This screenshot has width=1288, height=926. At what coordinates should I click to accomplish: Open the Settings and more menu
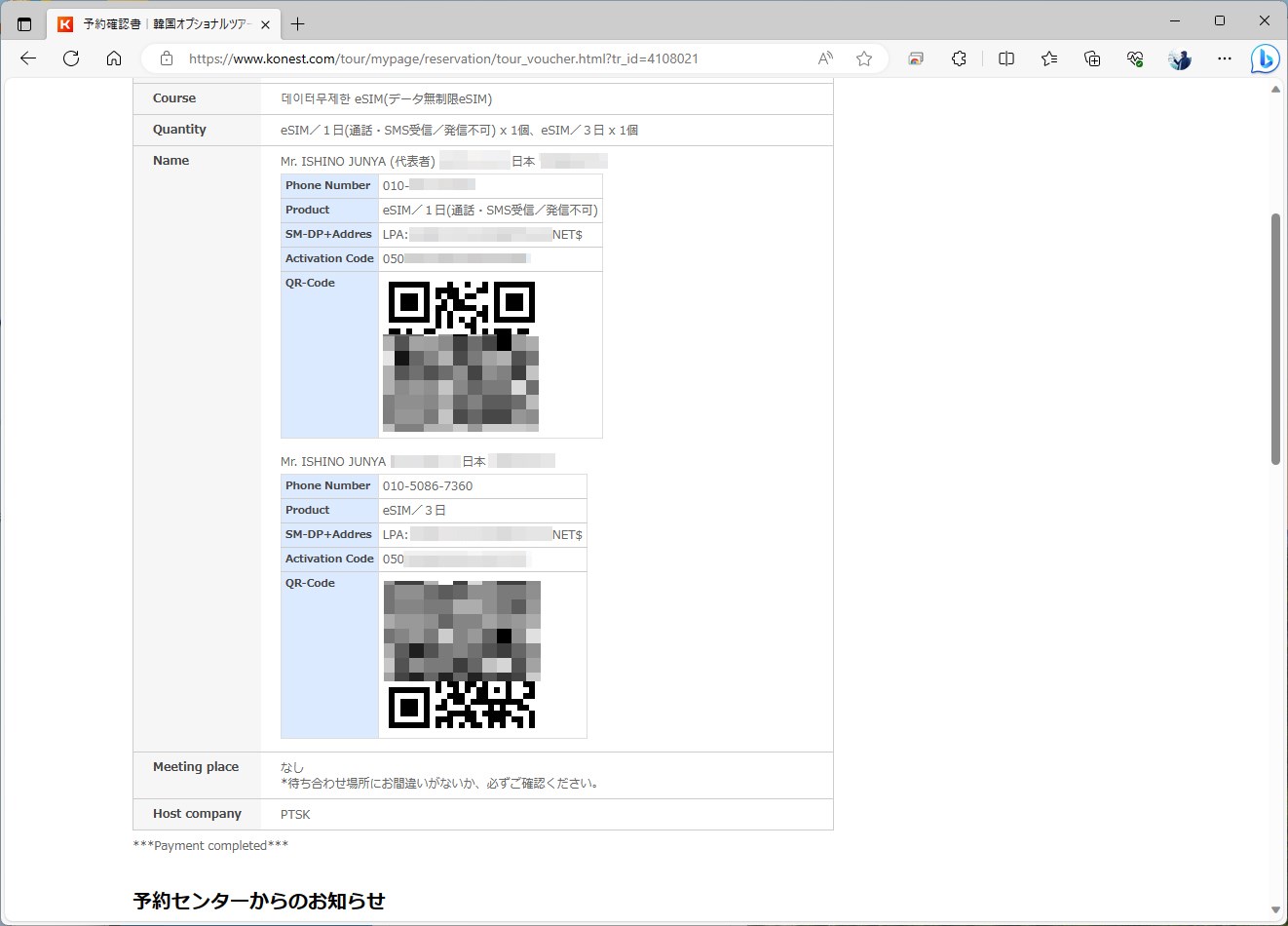click(1224, 58)
